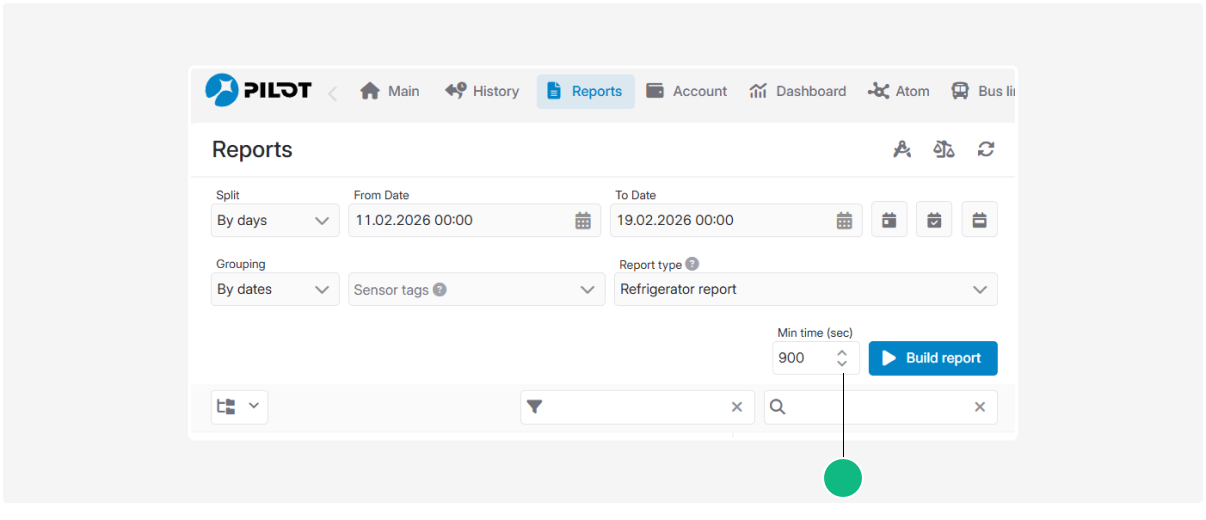Image resolution: width=1206 pixels, height=520 pixels.
Task: Open the From Date calendar picker
Action: (583, 221)
